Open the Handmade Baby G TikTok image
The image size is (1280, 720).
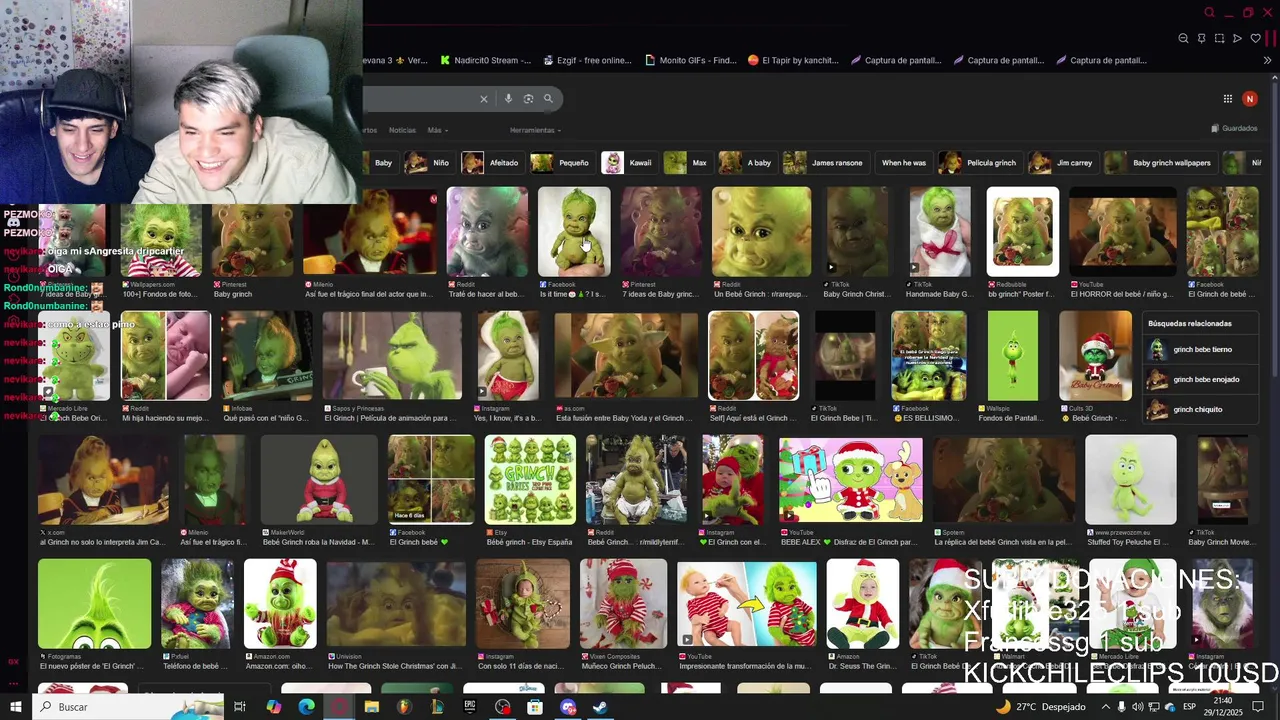[940, 232]
